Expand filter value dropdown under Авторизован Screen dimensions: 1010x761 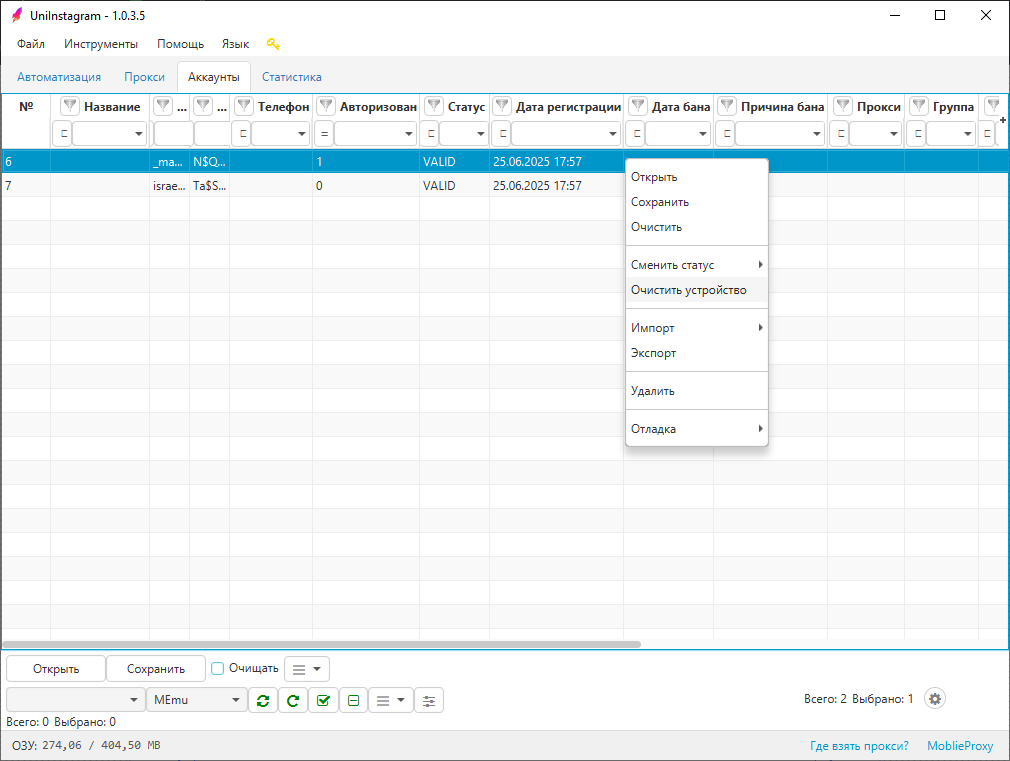[x=408, y=134]
